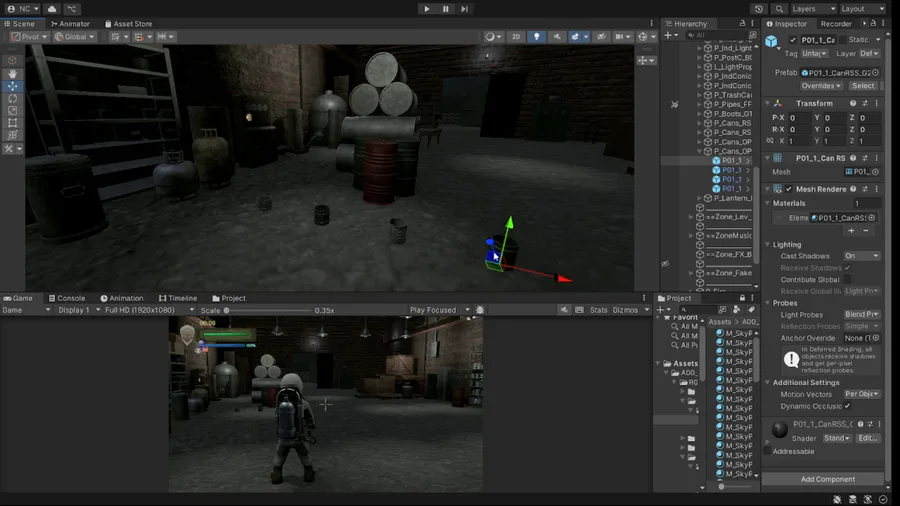900x506 pixels.
Task: Open the Cast Shadows dropdown
Action: pos(862,256)
